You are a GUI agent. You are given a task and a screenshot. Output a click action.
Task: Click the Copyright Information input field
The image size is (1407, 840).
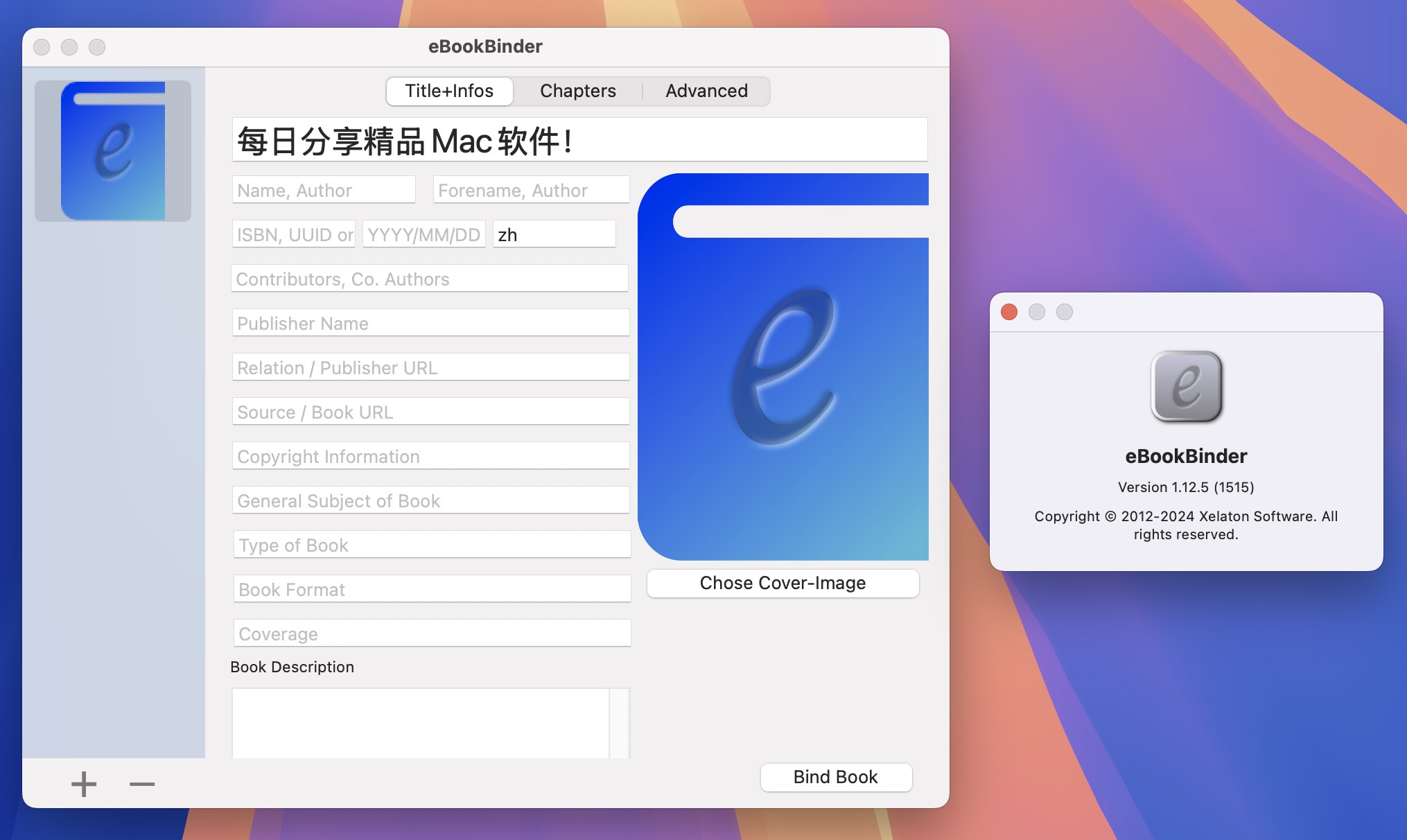click(431, 456)
